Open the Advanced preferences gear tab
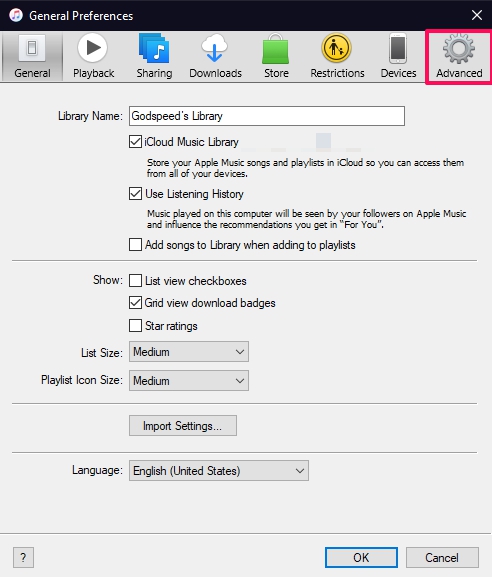This screenshot has width=492, height=577. pyautogui.click(x=459, y=56)
